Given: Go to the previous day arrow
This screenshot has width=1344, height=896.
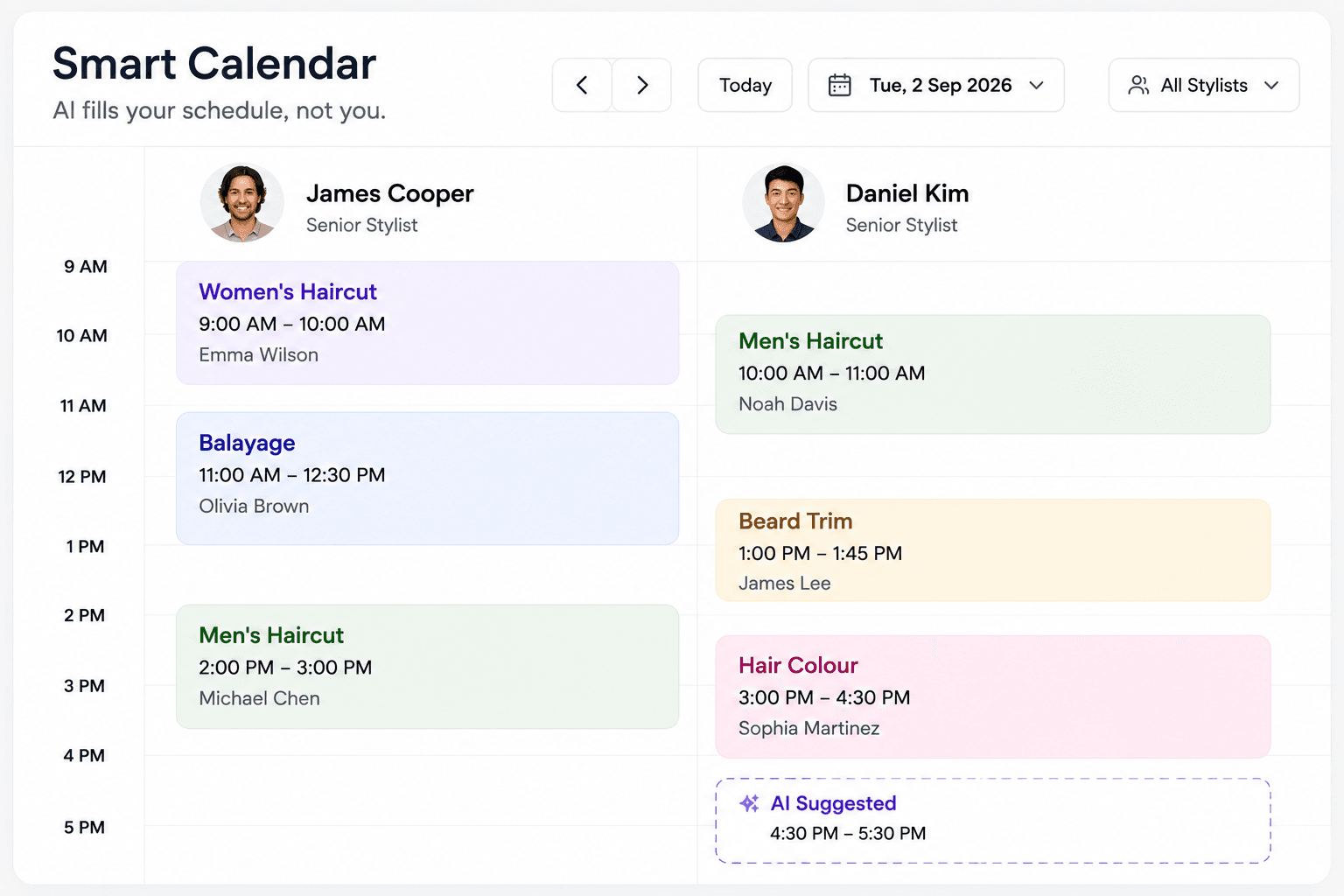Looking at the screenshot, I should pos(582,85).
